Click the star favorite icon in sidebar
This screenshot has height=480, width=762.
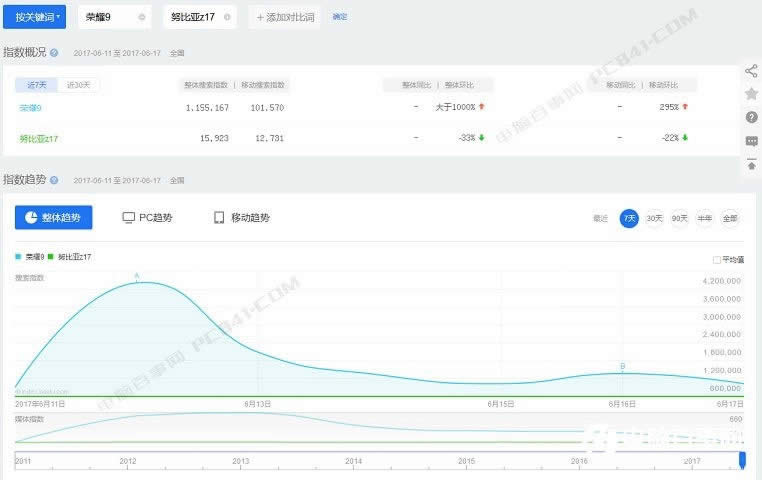(x=751, y=94)
